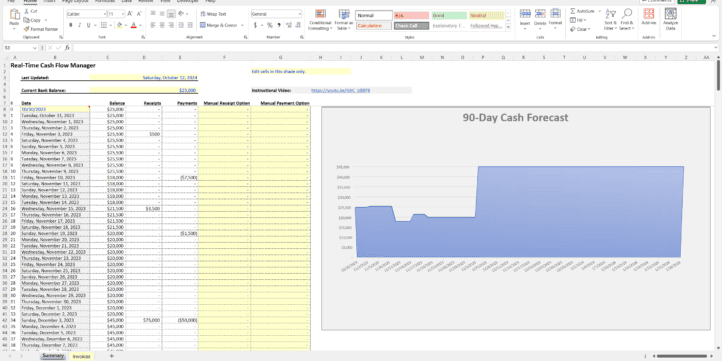Screen dimensions: 722x361
Task: Click Merge & Center
Action: point(219,25)
